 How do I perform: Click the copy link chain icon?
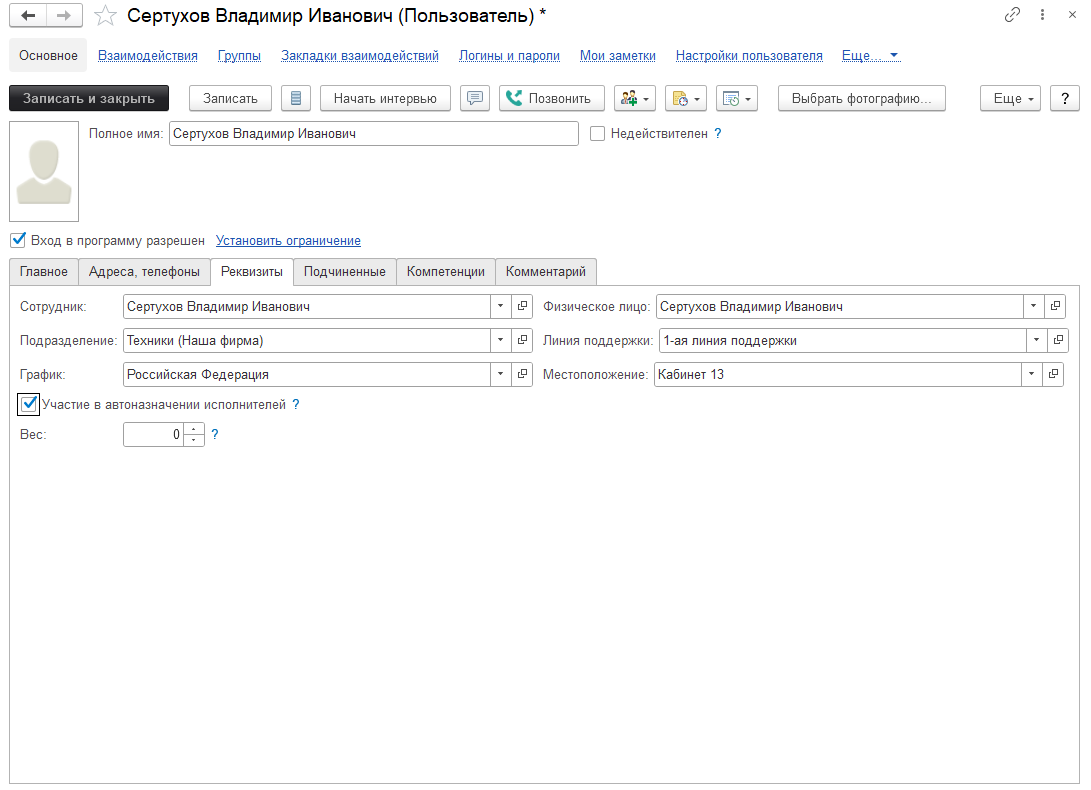1013,15
